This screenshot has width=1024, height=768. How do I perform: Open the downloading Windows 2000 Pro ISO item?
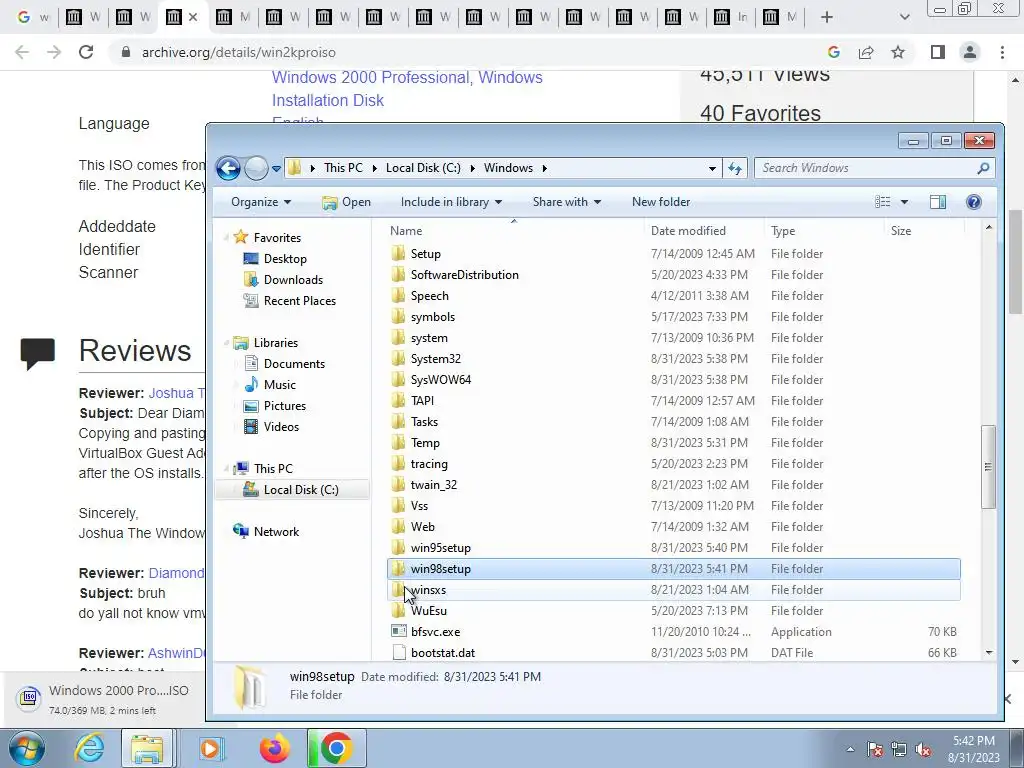[x=104, y=699]
